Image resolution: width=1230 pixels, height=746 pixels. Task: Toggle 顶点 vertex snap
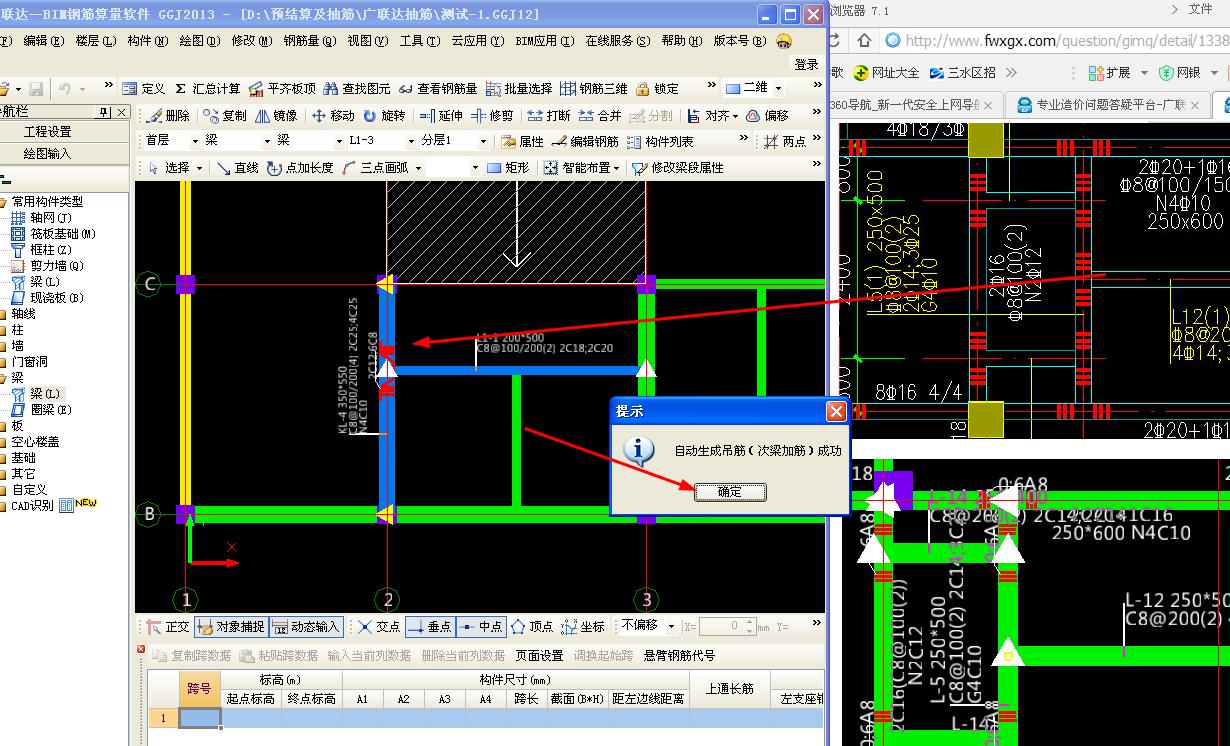click(532, 627)
